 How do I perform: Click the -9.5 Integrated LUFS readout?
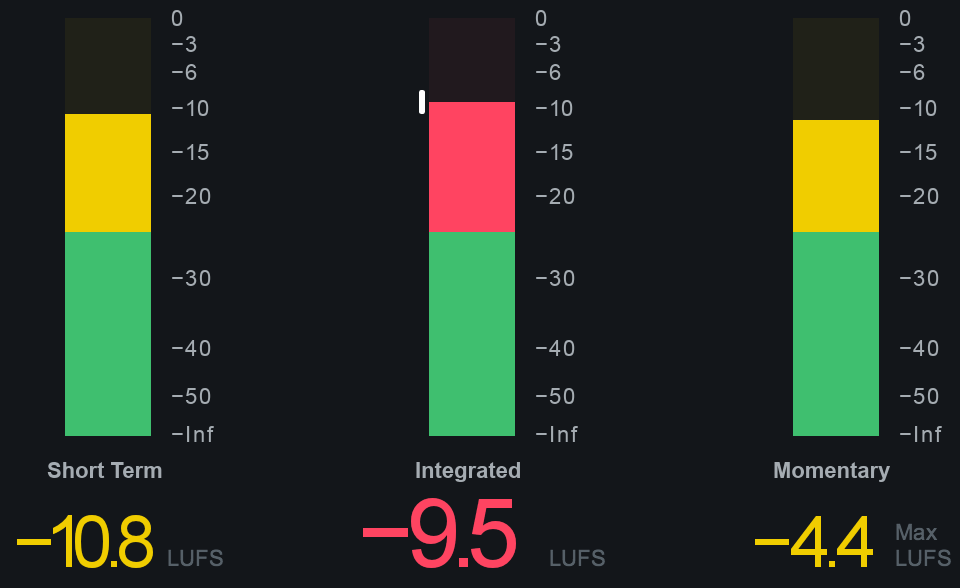tap(440, 533)
